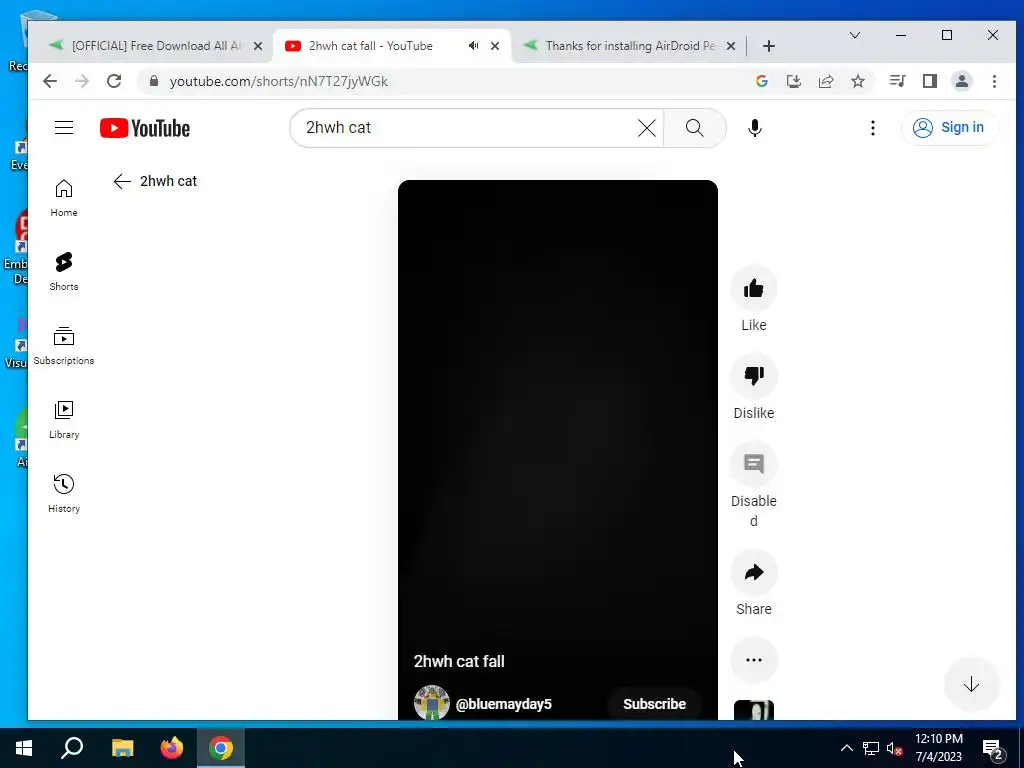
Task: Go to Home in the sidebar
Action: click(64, 198)
